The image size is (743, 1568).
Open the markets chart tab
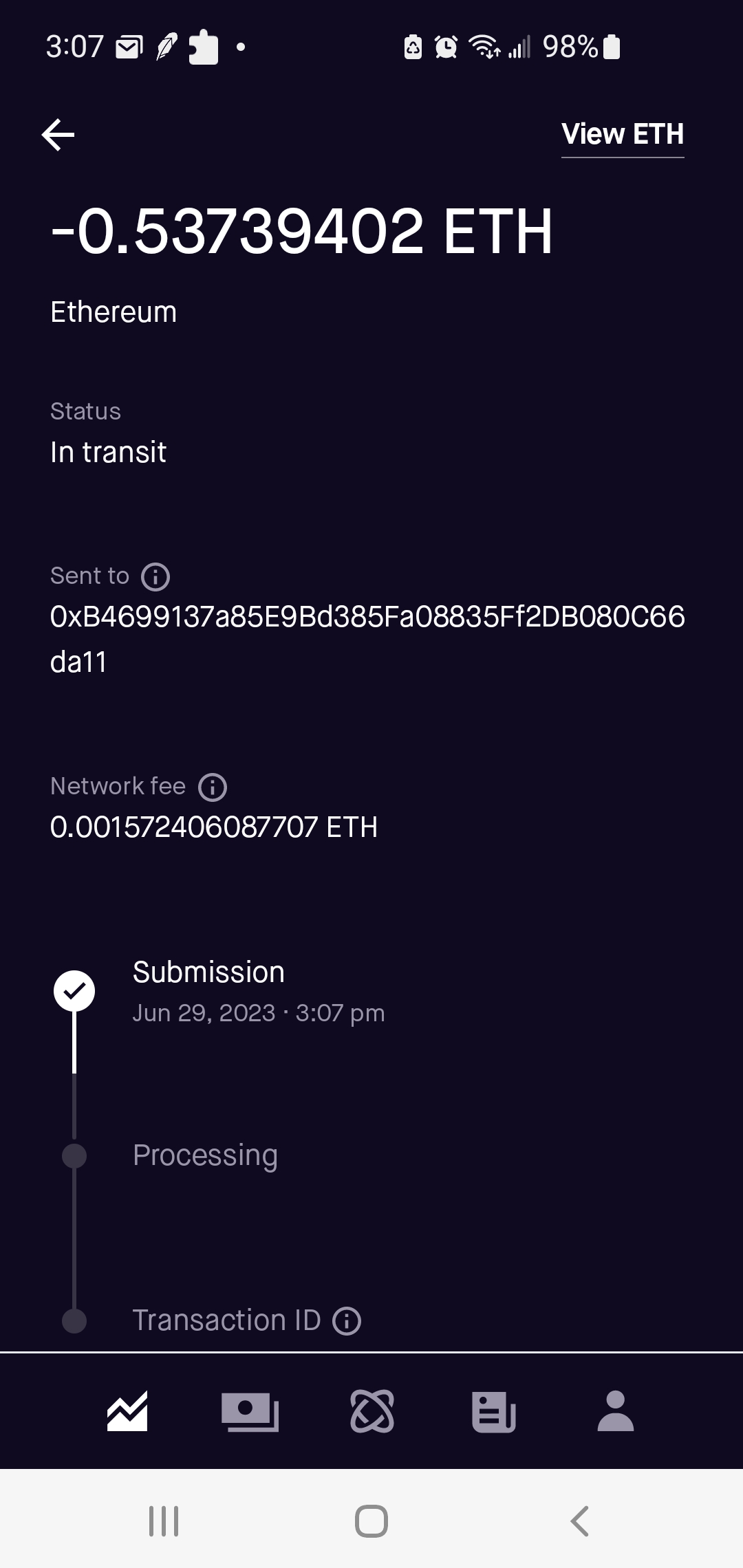[x=127, y=1411]
